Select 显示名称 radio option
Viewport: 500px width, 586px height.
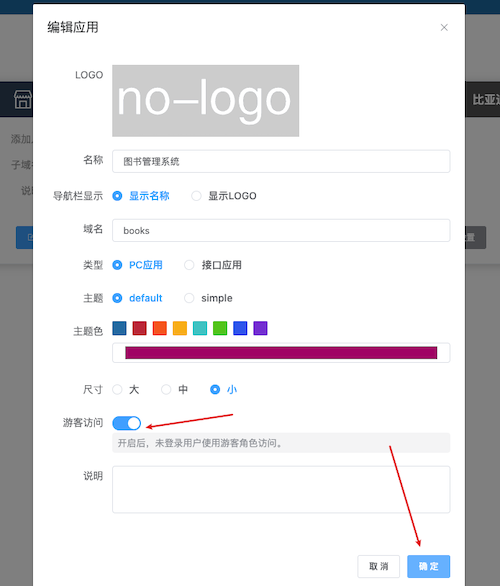[x=141, y=196]
